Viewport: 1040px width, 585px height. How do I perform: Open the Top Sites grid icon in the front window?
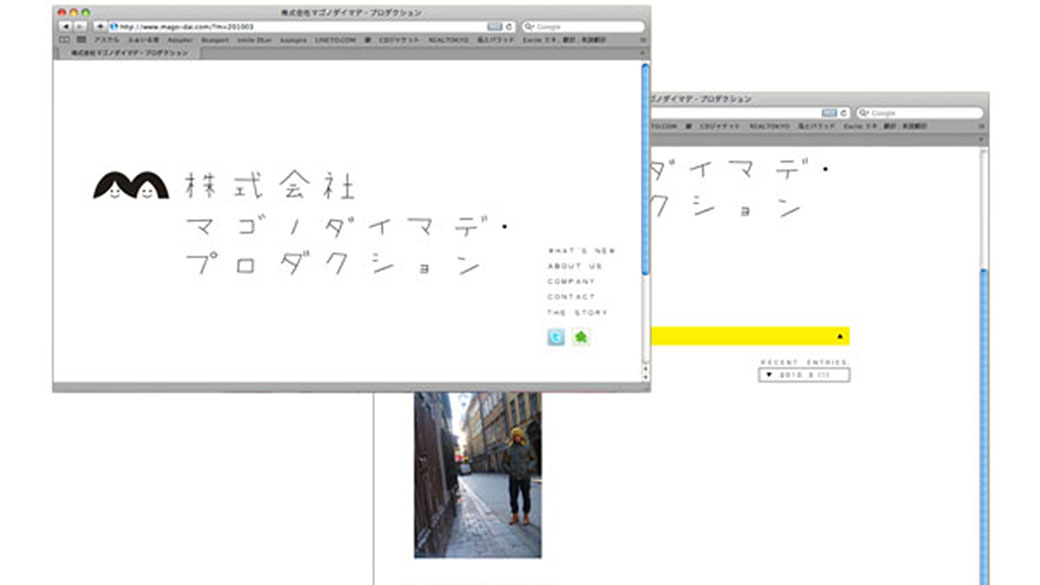81,40
